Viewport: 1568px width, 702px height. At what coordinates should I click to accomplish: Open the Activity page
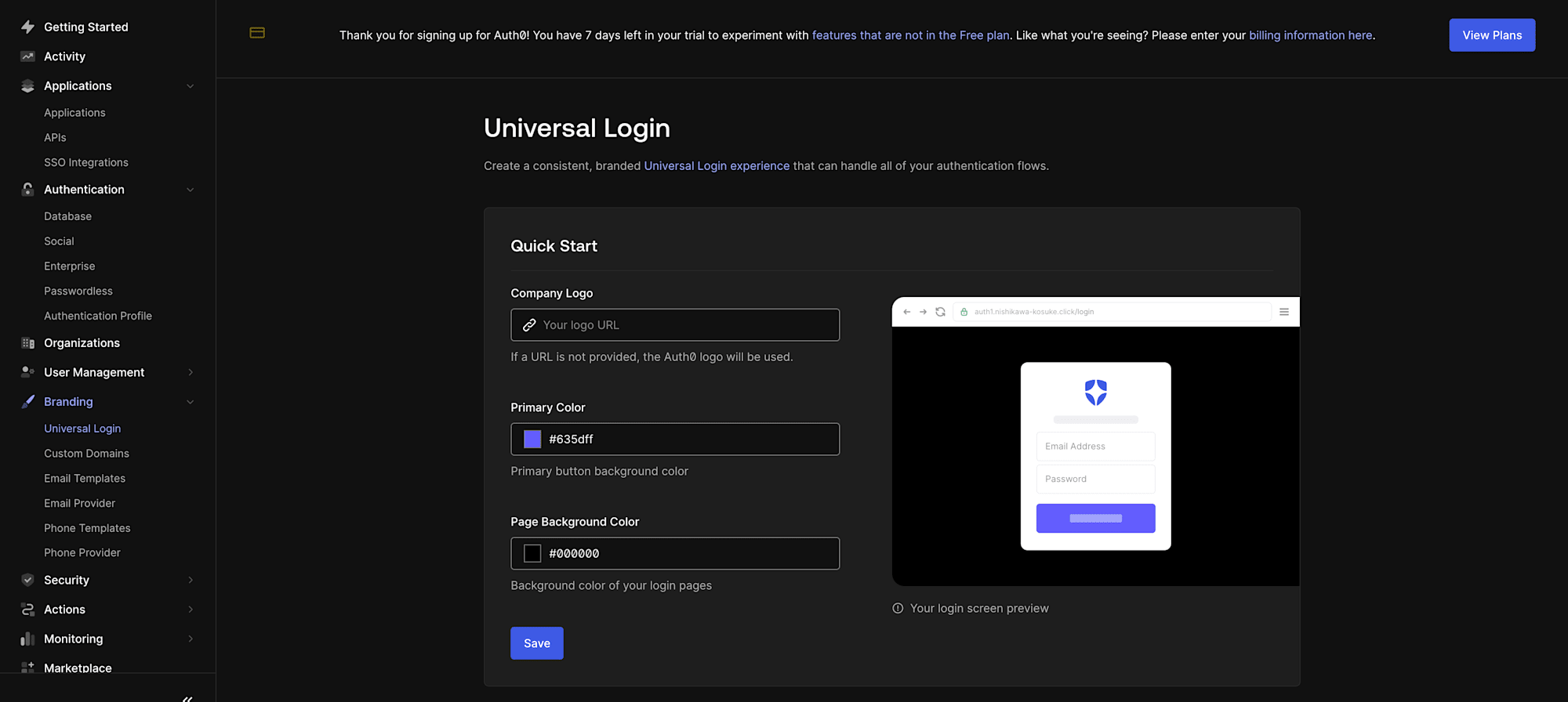click(x=64, y=56)
